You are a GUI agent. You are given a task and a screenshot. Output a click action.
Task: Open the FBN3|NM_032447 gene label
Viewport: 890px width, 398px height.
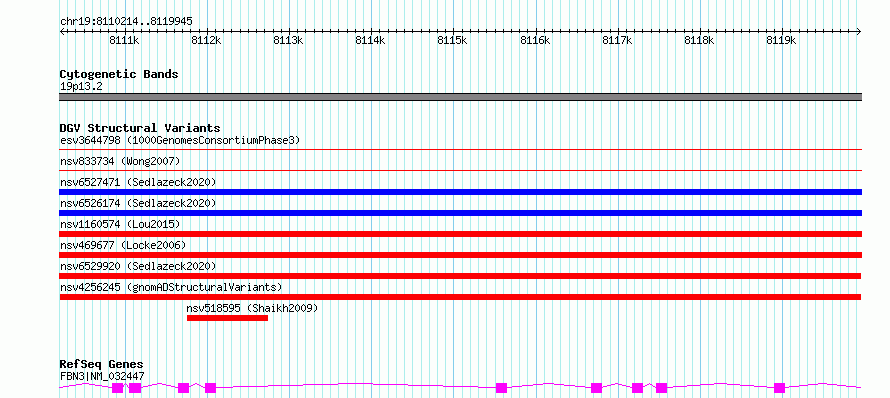pos(102,376)
